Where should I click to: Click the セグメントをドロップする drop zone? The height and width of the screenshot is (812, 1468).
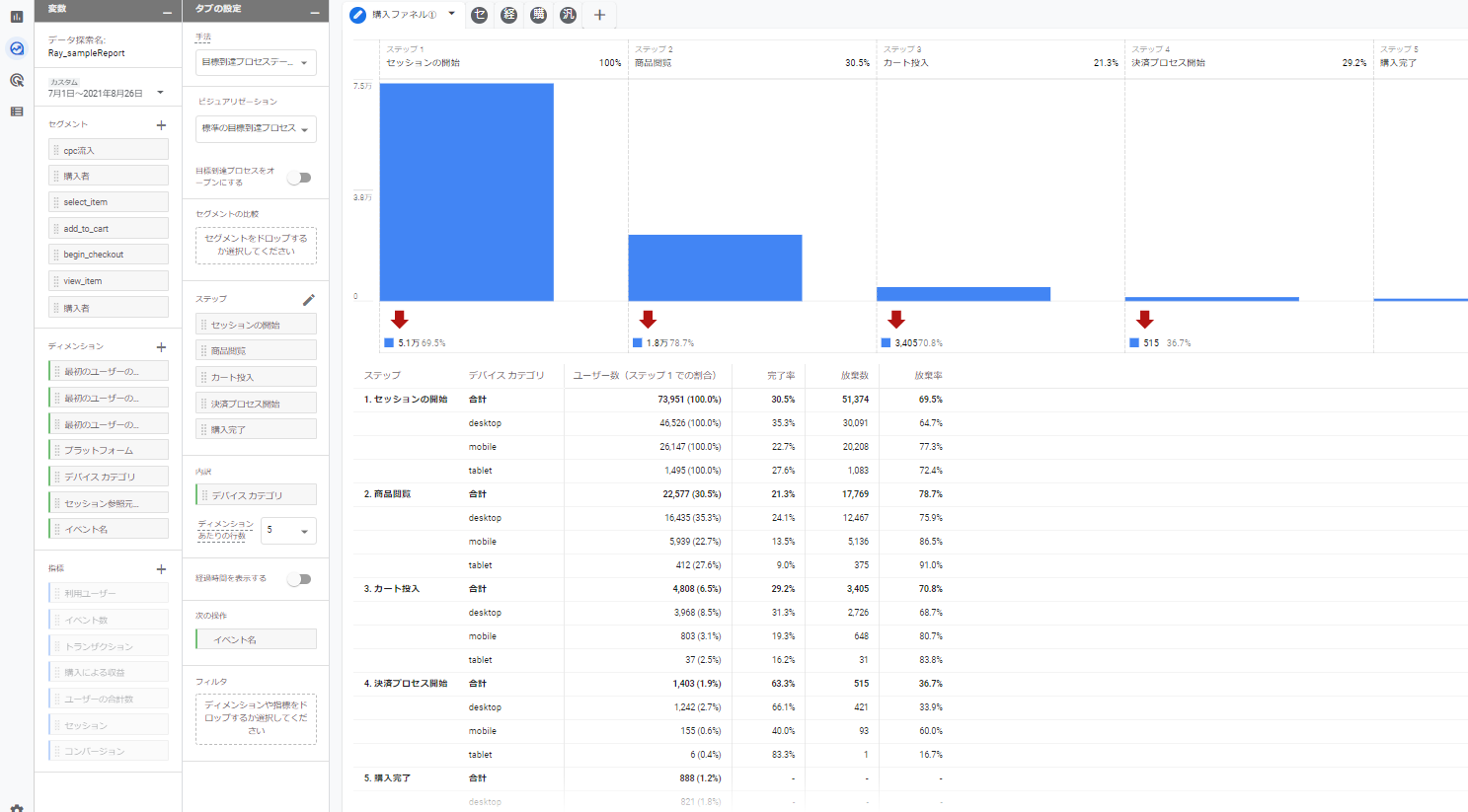(x=256, y=245)
